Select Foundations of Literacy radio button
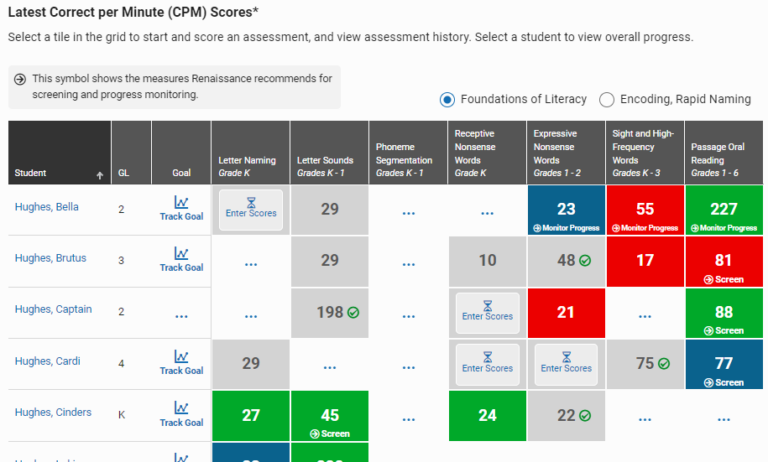The height and width of the screenshot is (462, 768). [x=447, y=99]
